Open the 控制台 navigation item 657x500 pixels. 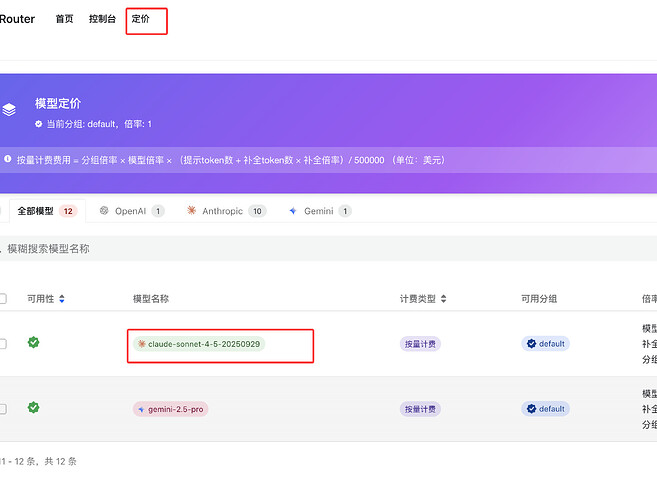(x=102, y=19)
